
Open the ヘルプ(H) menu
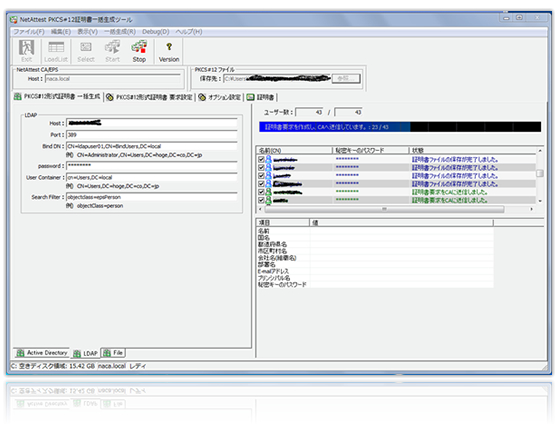click(189, 32)
